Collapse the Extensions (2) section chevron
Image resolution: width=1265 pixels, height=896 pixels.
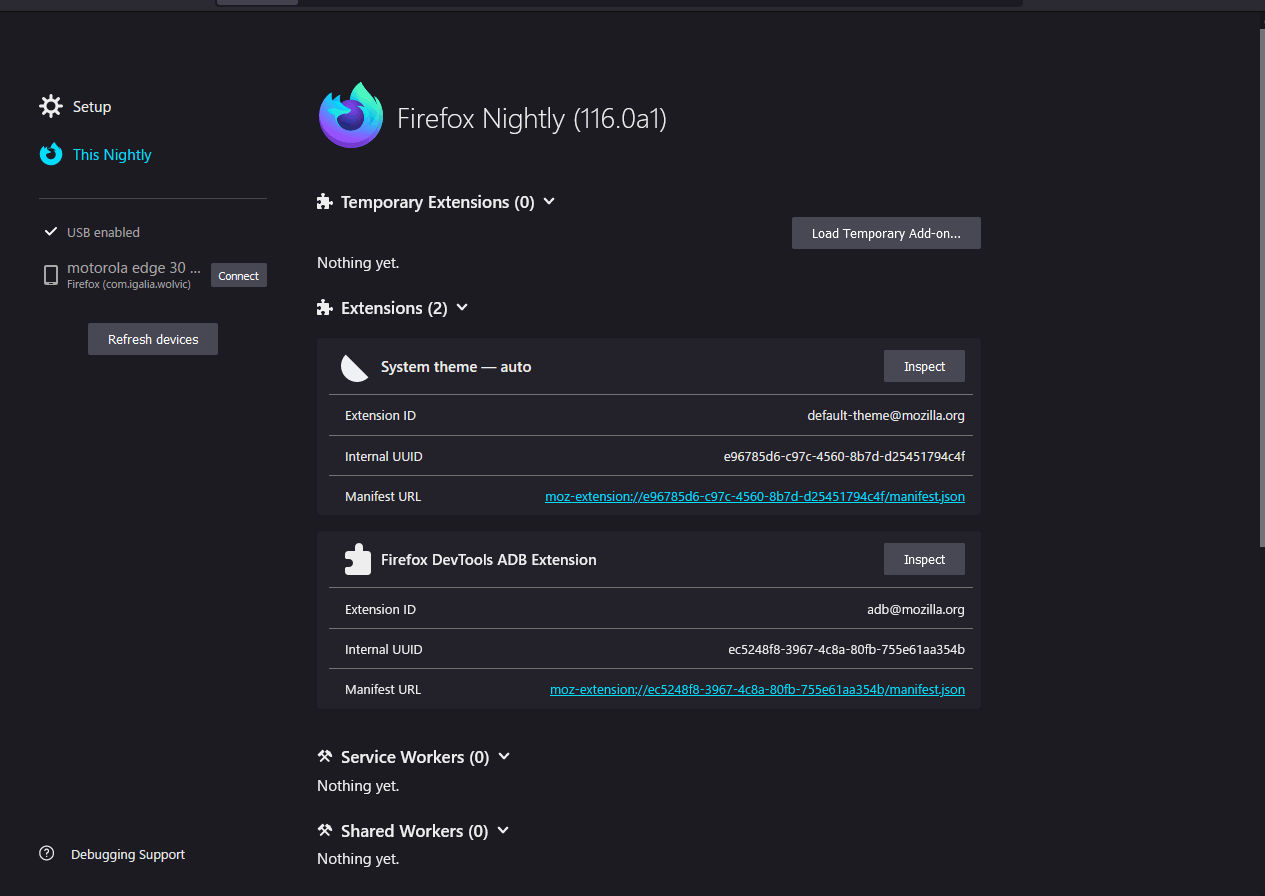point(462,307)
